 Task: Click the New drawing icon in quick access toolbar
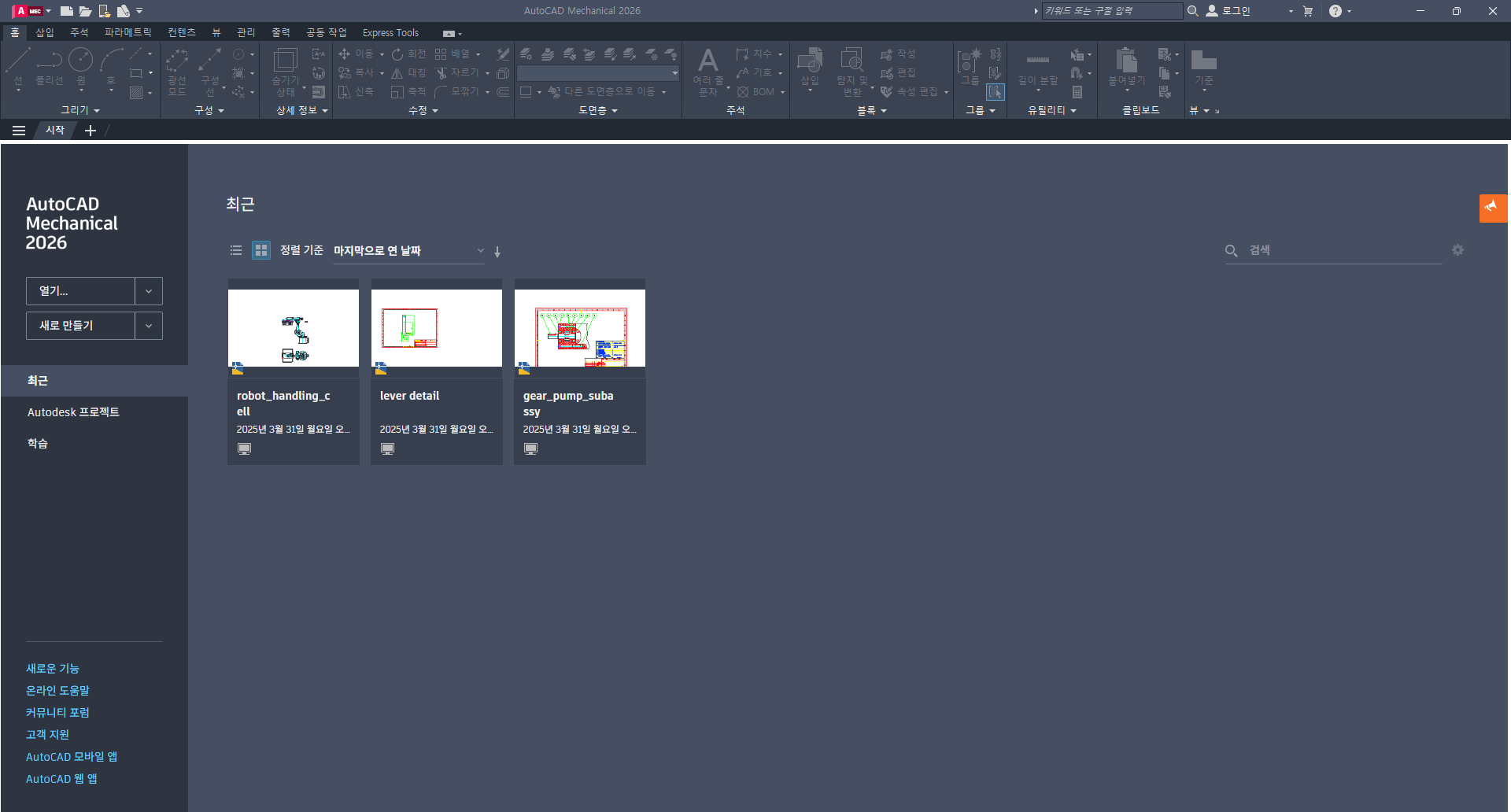(x=66, y=11)
